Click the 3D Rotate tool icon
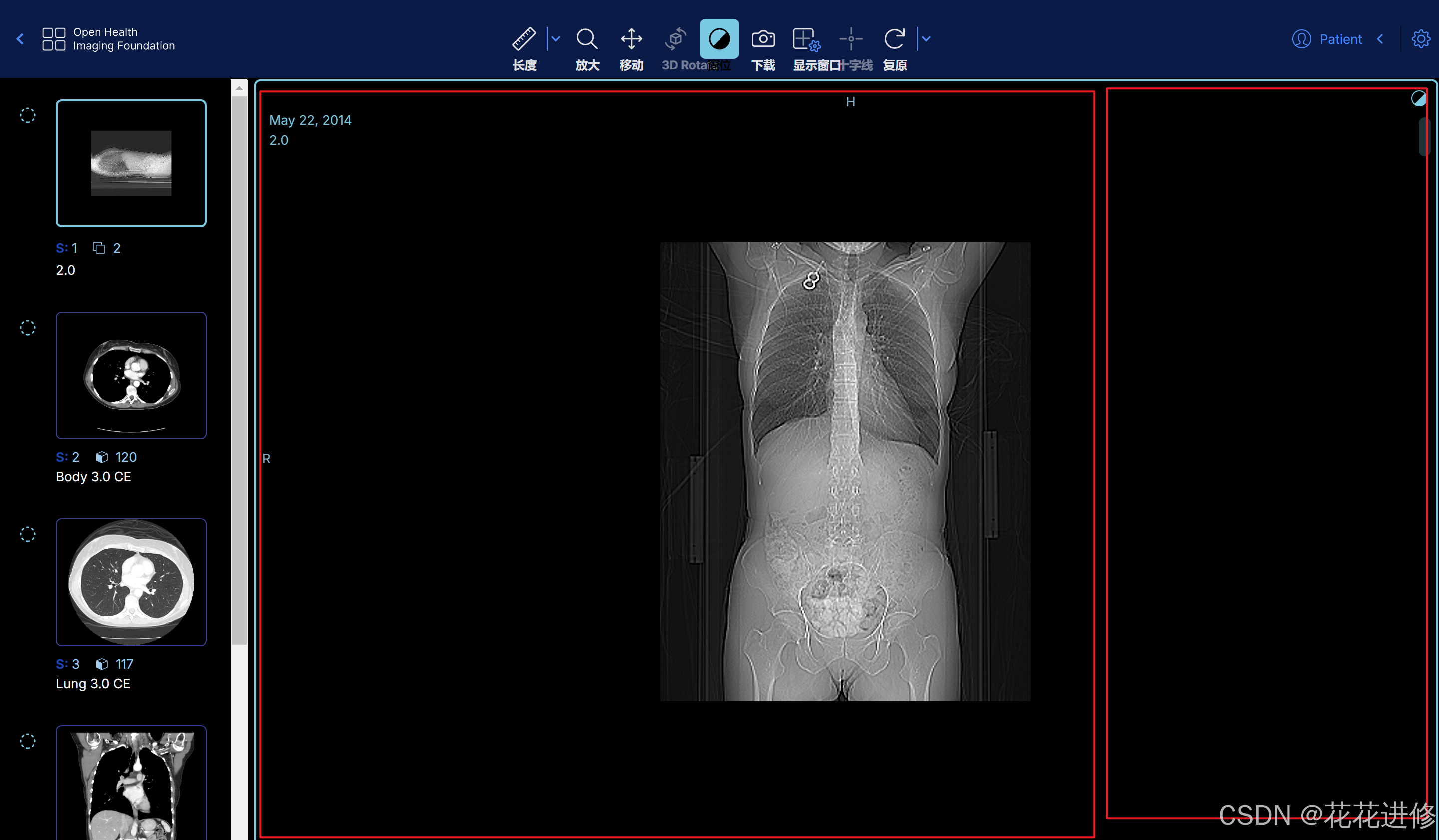This screenshot has width=1439, height=840. (x=675, y=39)
